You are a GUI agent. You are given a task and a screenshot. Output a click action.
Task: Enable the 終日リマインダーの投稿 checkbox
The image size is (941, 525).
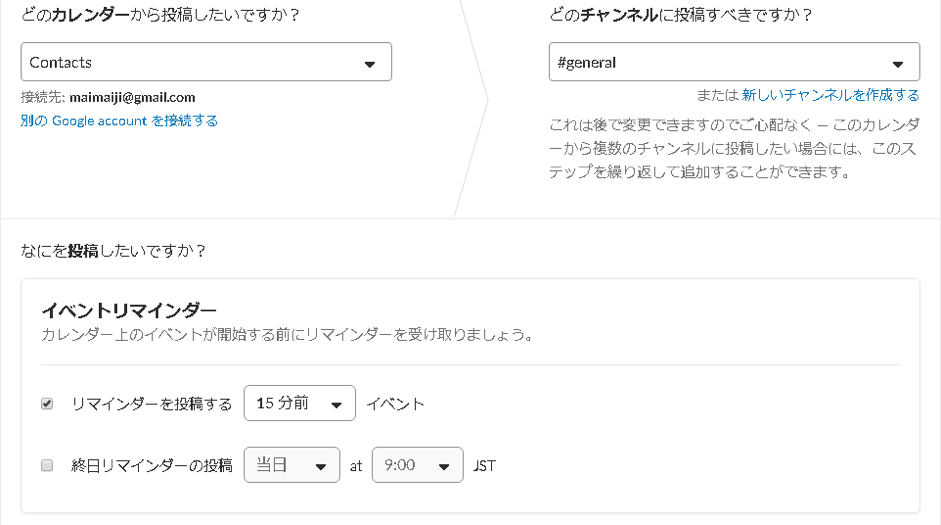click(x=47, y=465)
